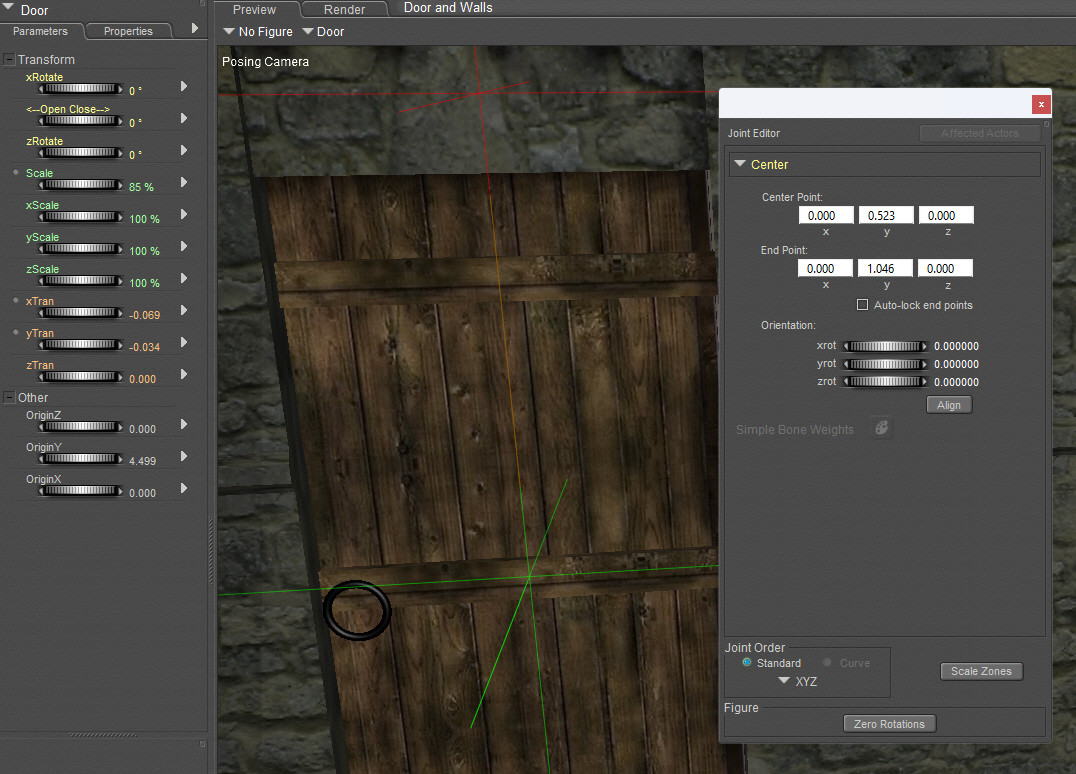Screen dimensions: 1076x774
Task: Click the yrot orientation dial
Action: click(x=885, y=364)
